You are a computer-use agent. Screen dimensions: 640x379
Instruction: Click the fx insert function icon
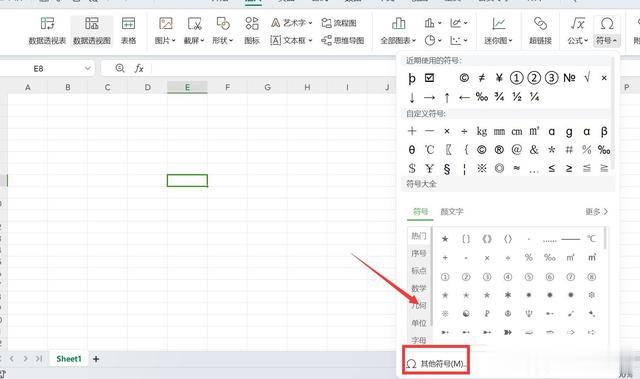tap(139, 69)
